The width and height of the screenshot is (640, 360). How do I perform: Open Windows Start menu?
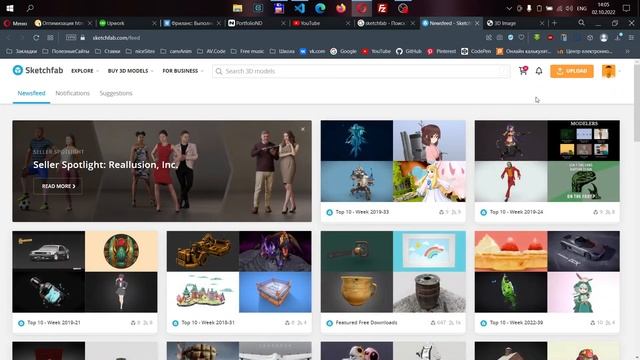pos(10,8)
